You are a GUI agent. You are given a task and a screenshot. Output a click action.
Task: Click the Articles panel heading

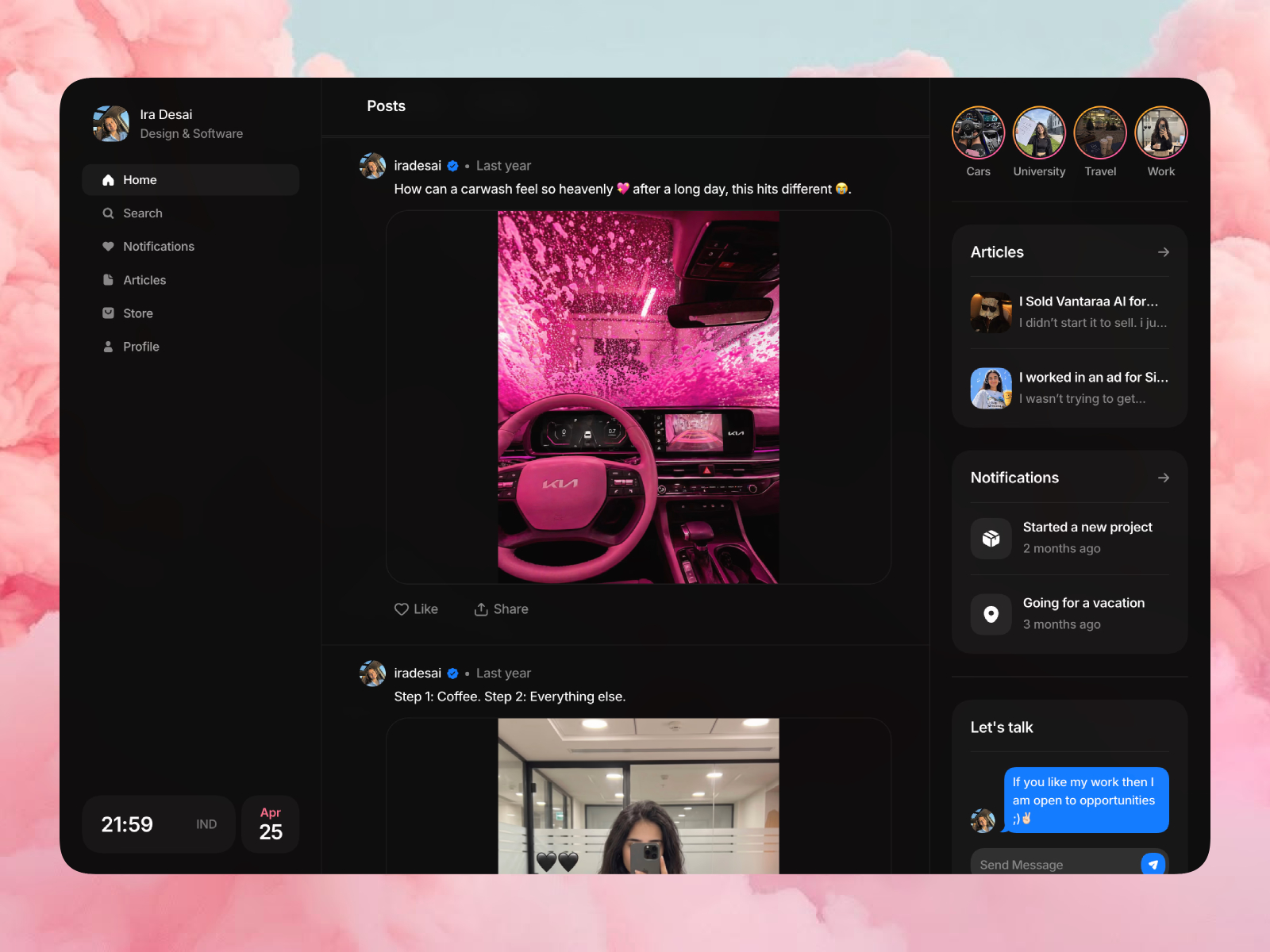click(997, 252)
